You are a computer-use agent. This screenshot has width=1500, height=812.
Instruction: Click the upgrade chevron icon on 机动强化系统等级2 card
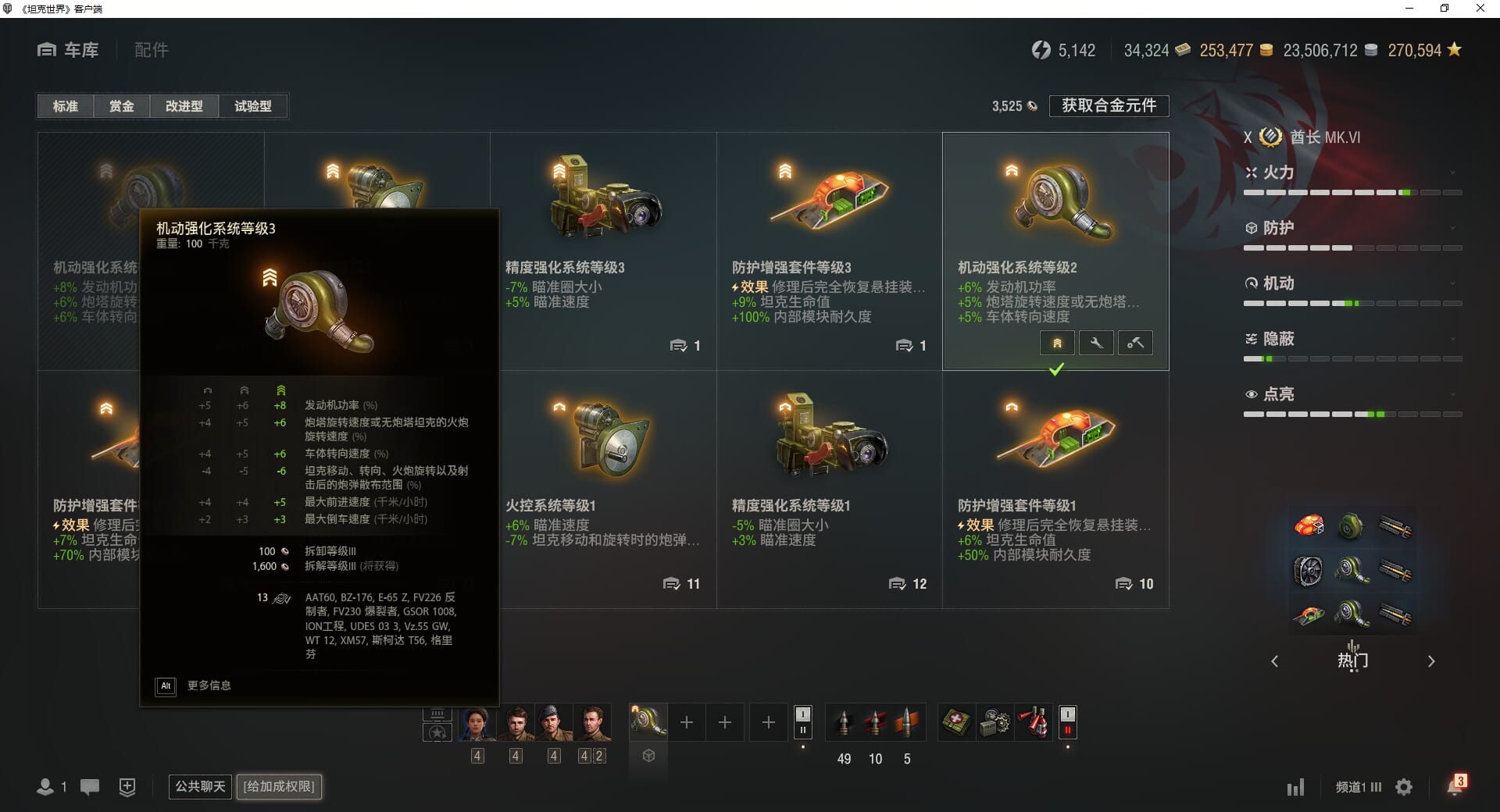pyautogui.click(x=1057, y=343)
